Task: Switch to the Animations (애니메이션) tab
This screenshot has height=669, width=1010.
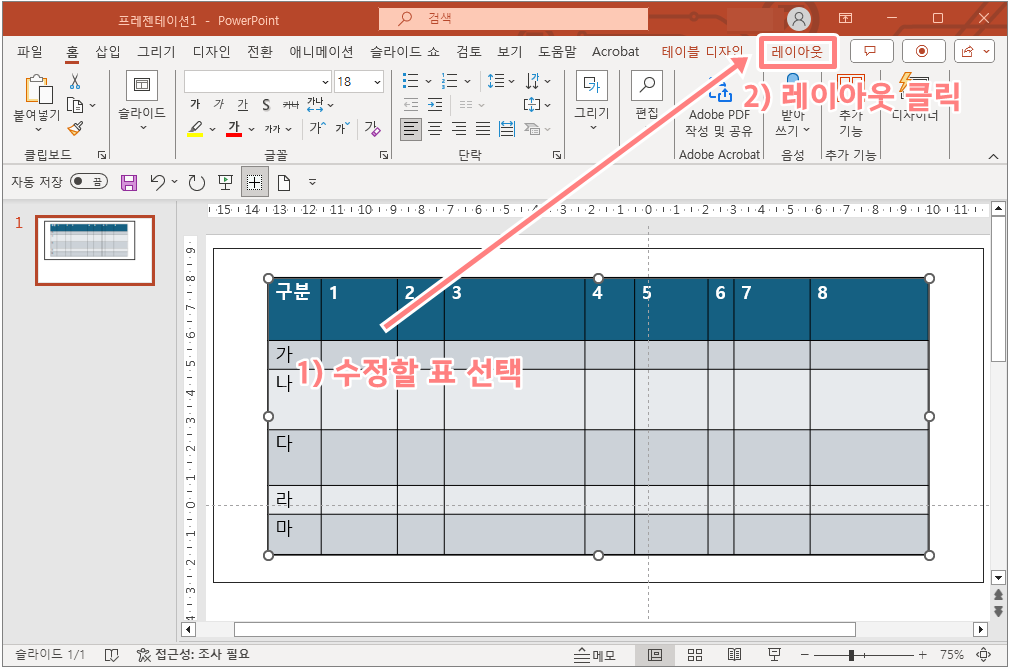Action: coord(321,52)
